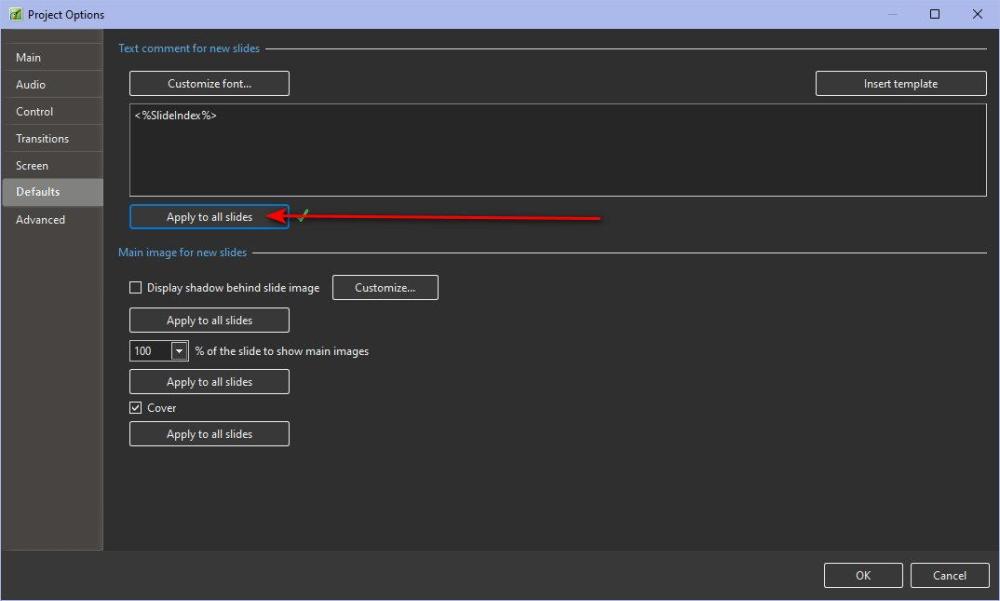The width and height of the screenshot is (1000, 601).
Task: Confirm changes with the OK button
Action: tap(863, 575)
